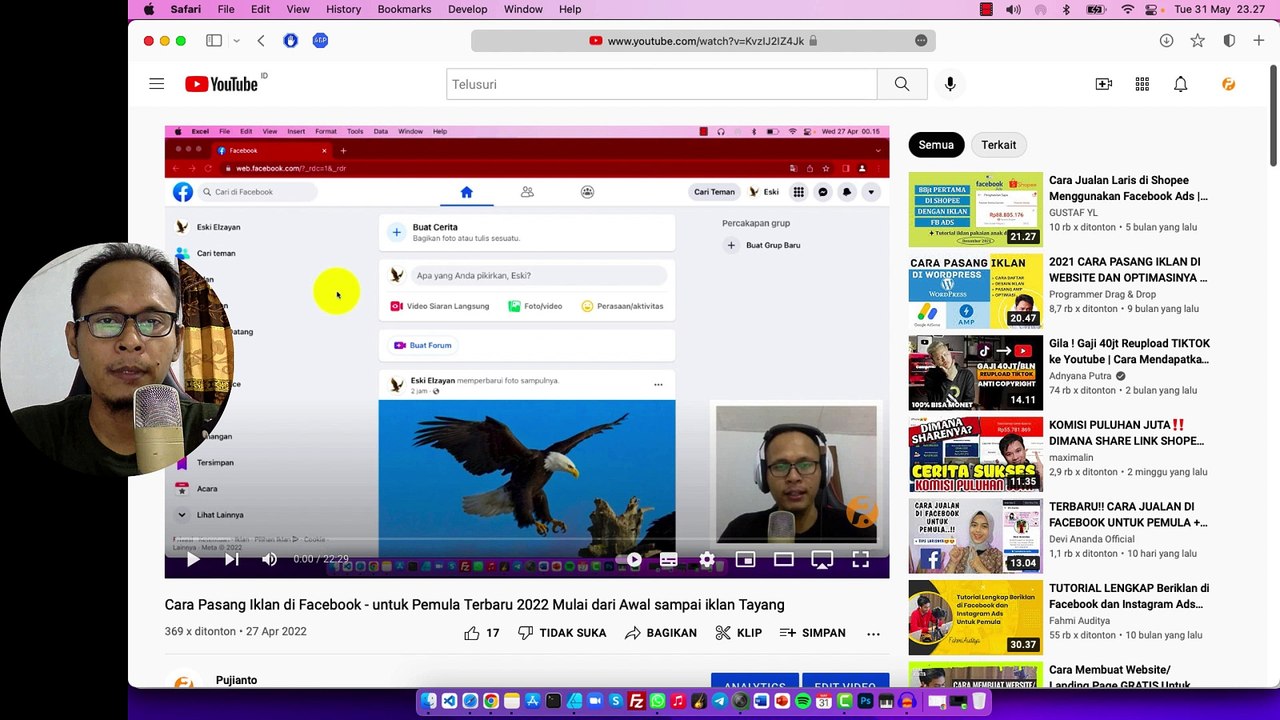Go to the YouTube home logo
The height and width of the screenshot is (720, 1280).
(221, 84)
